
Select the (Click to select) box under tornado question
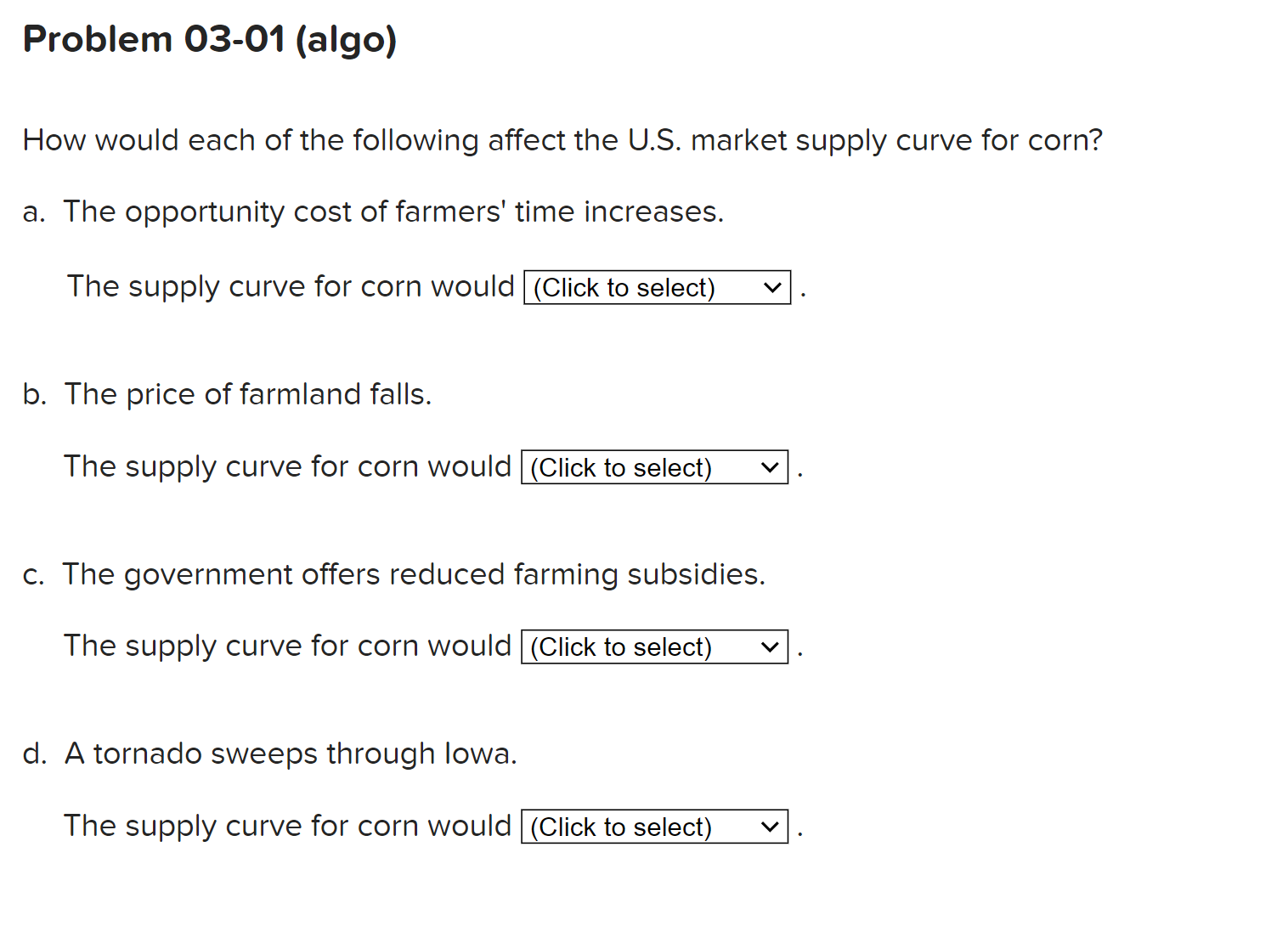[x=652, y=827]
